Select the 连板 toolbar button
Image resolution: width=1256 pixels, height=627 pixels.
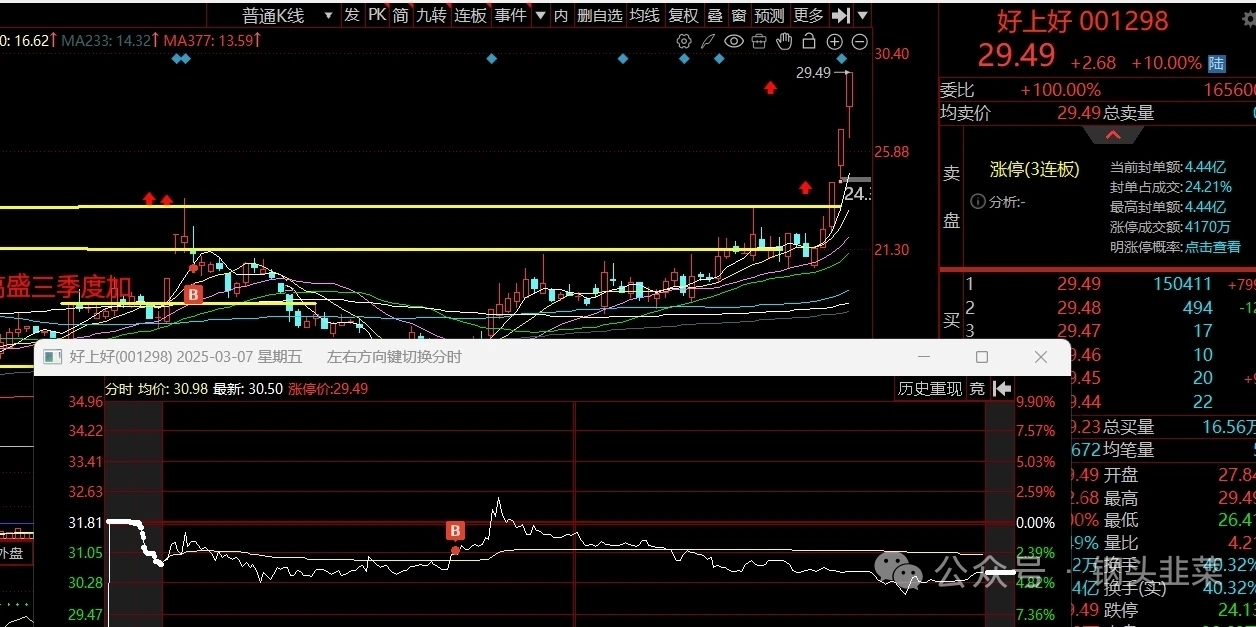[x=470, y=15]
